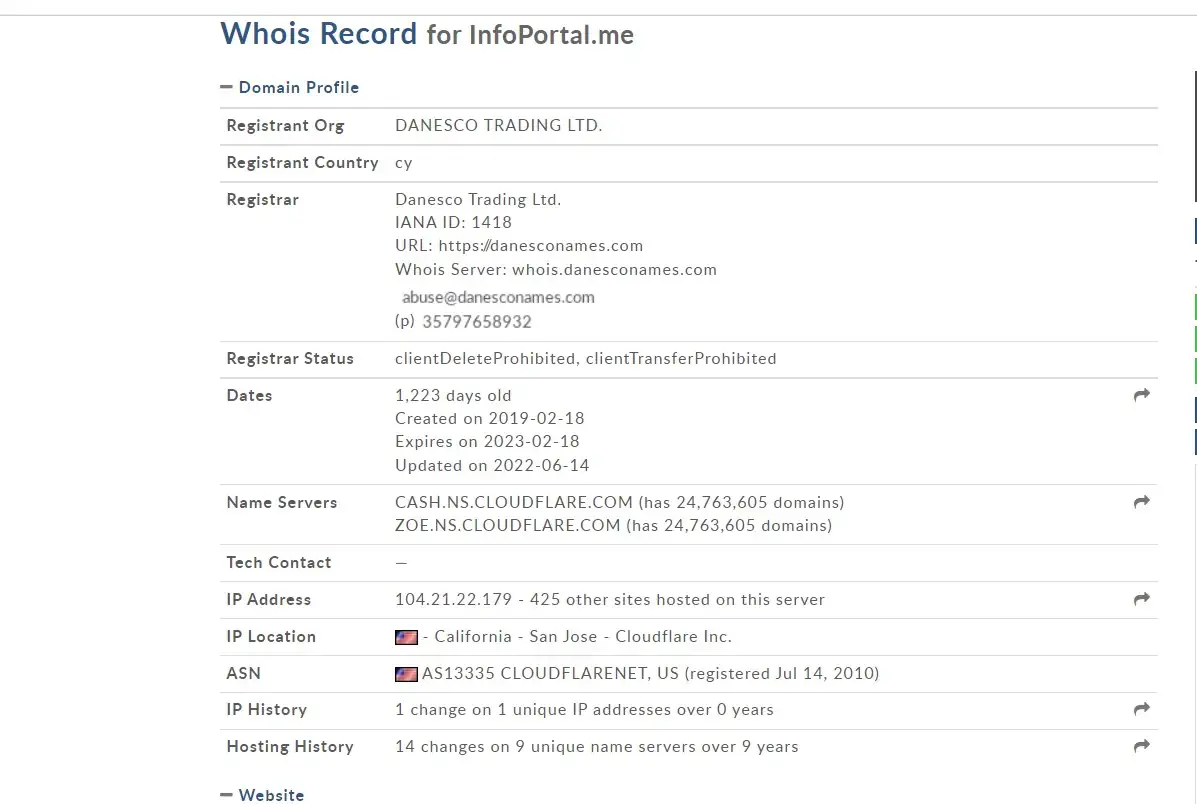Select the registrant country value "cy"
This screenshot has height=804, width=1197.
[404, 163]
